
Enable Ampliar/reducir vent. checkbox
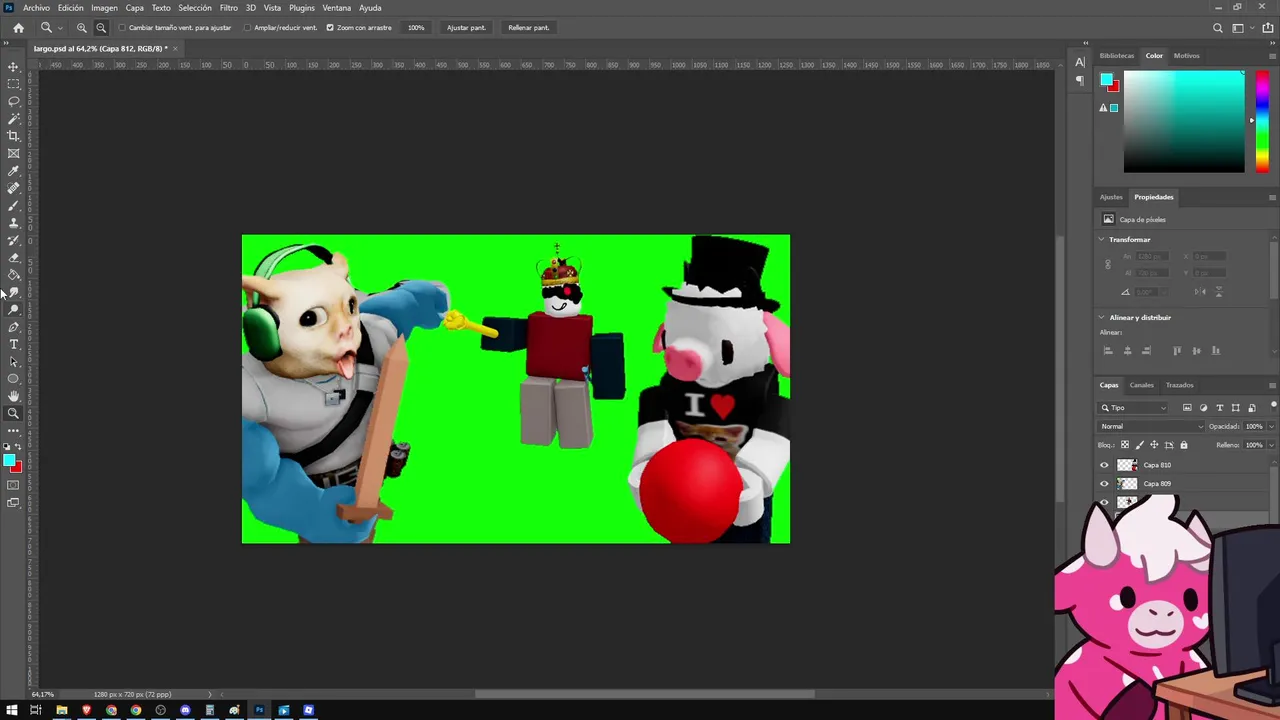[x=247, y=28]
